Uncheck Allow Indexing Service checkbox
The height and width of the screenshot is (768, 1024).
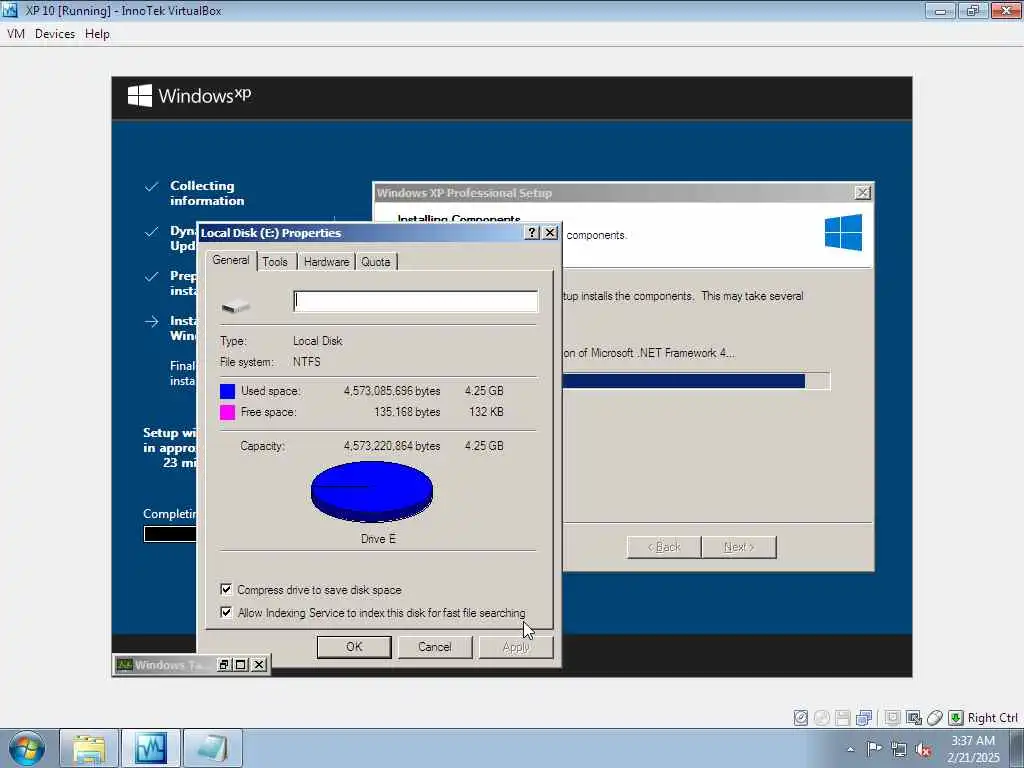[x=226, y=613]
